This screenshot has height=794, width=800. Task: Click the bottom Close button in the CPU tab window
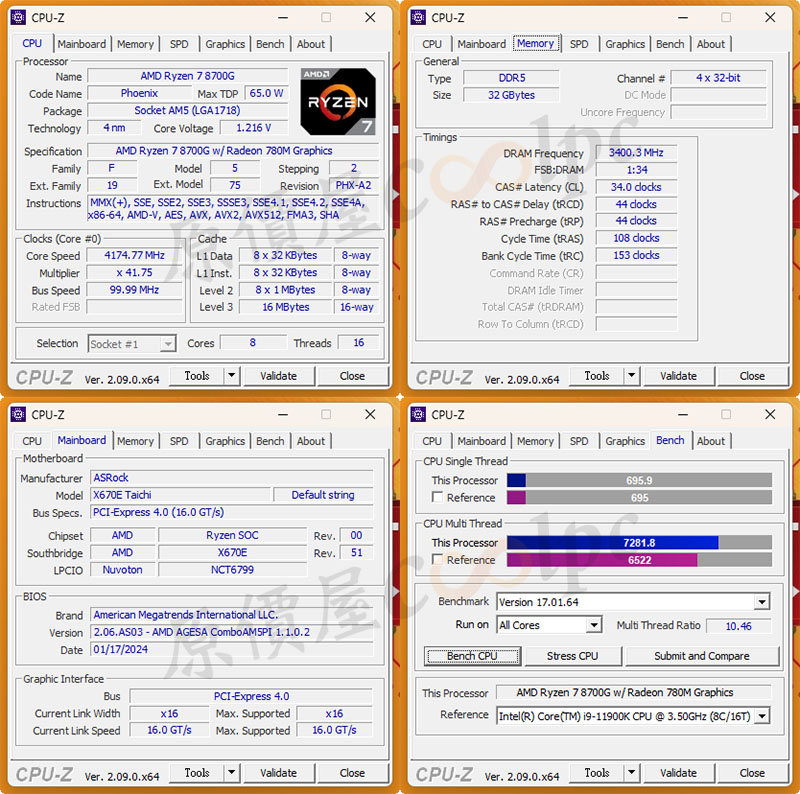[x=353, y=376]
